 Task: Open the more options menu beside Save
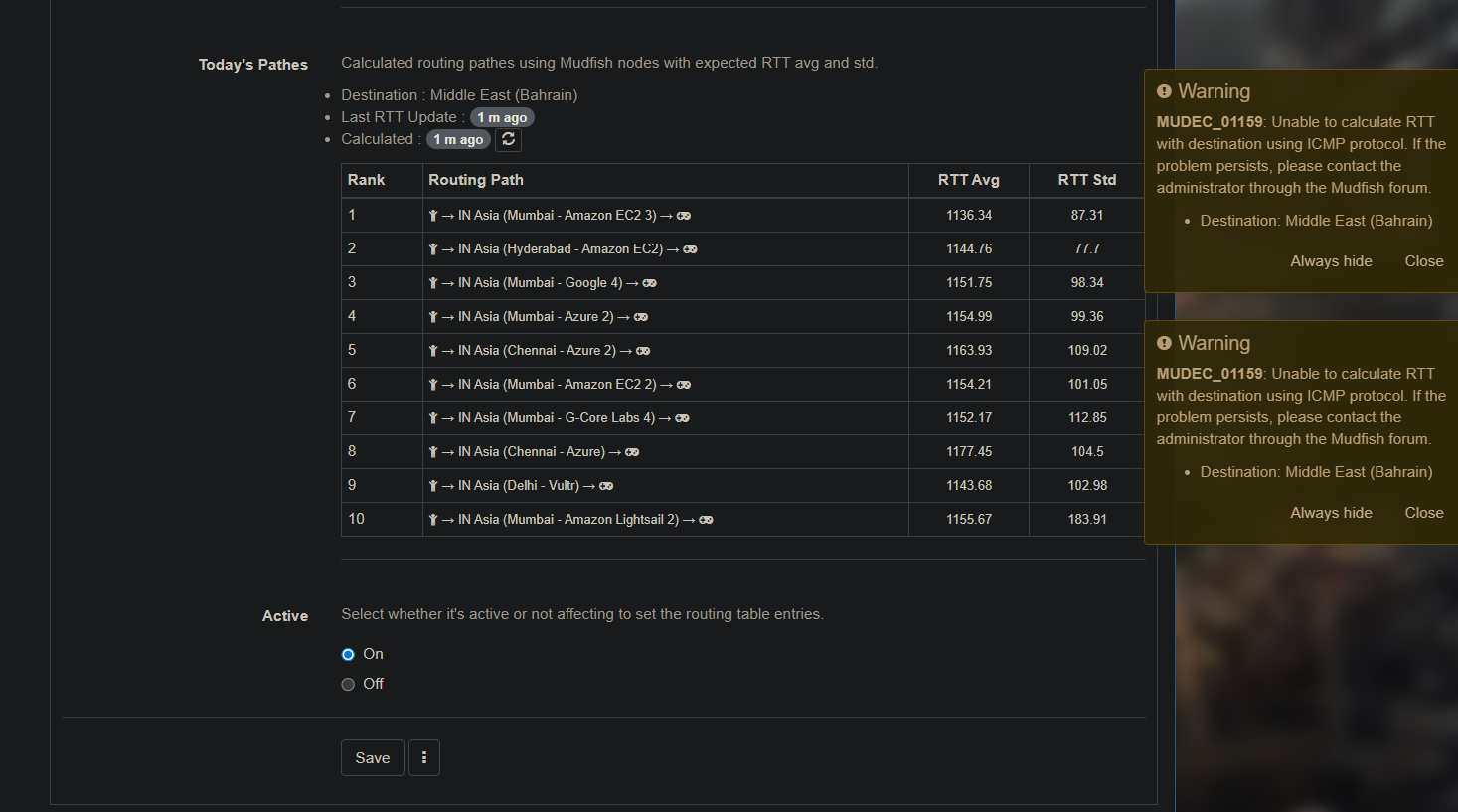coord(424,758)
